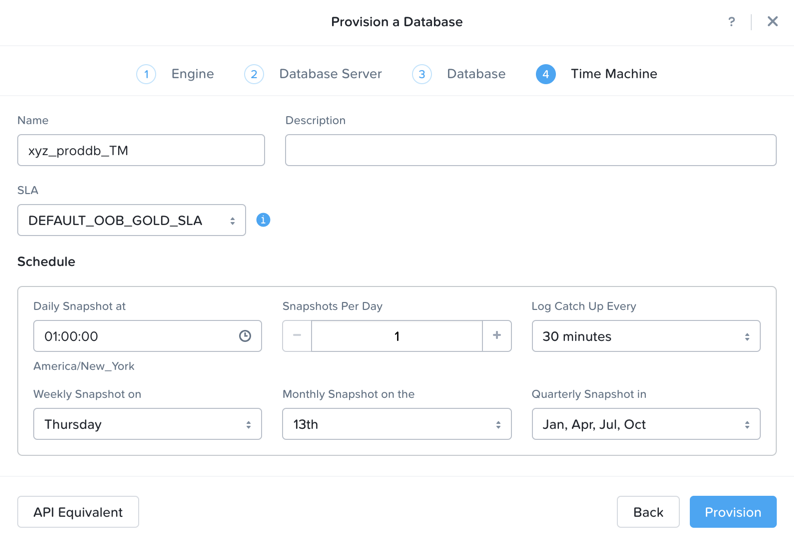Click the help question mark icon
The height and width of the screenshot is (545, 794).
731,22
